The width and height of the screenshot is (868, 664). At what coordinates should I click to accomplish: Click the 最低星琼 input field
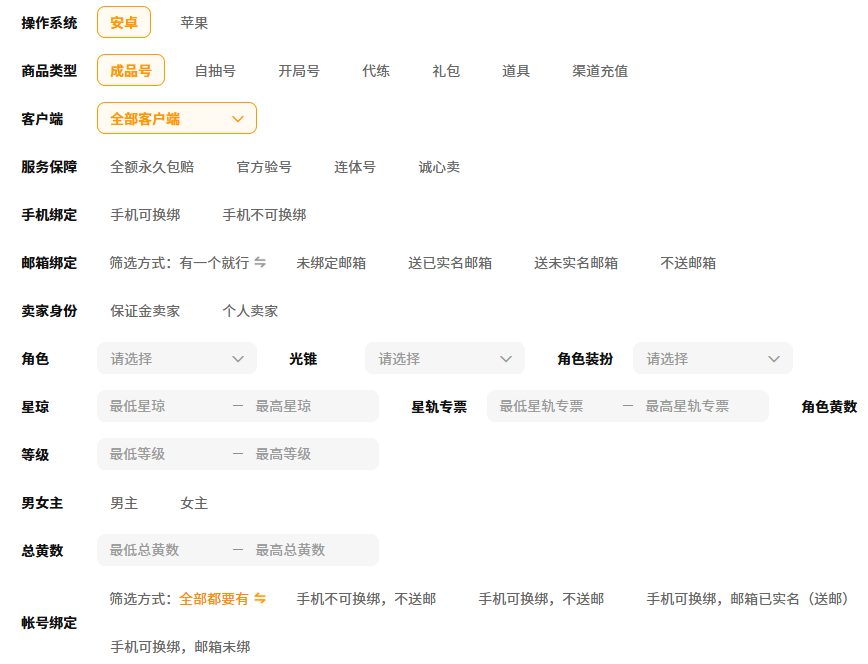coord(160,407)
